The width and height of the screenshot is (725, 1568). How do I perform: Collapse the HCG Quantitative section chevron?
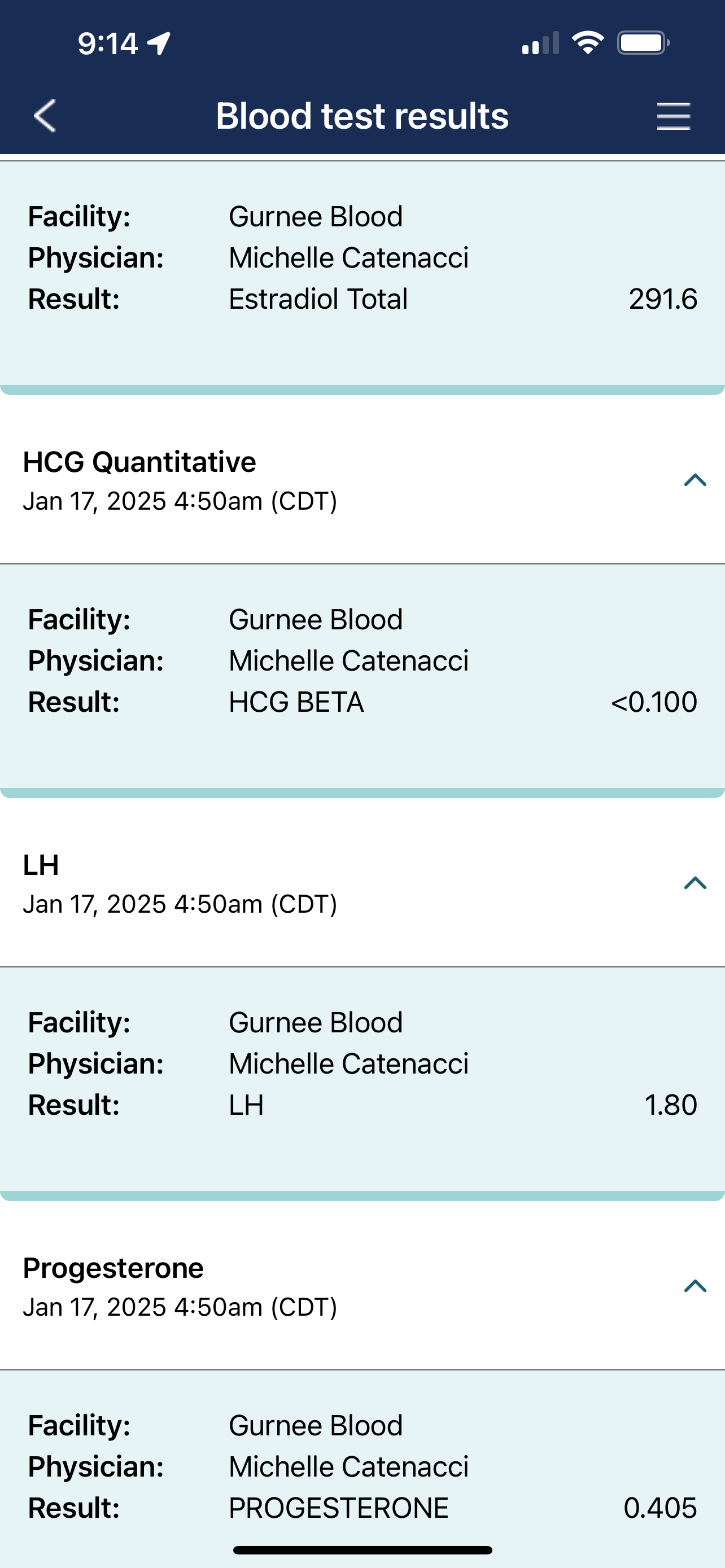(695, 480)
